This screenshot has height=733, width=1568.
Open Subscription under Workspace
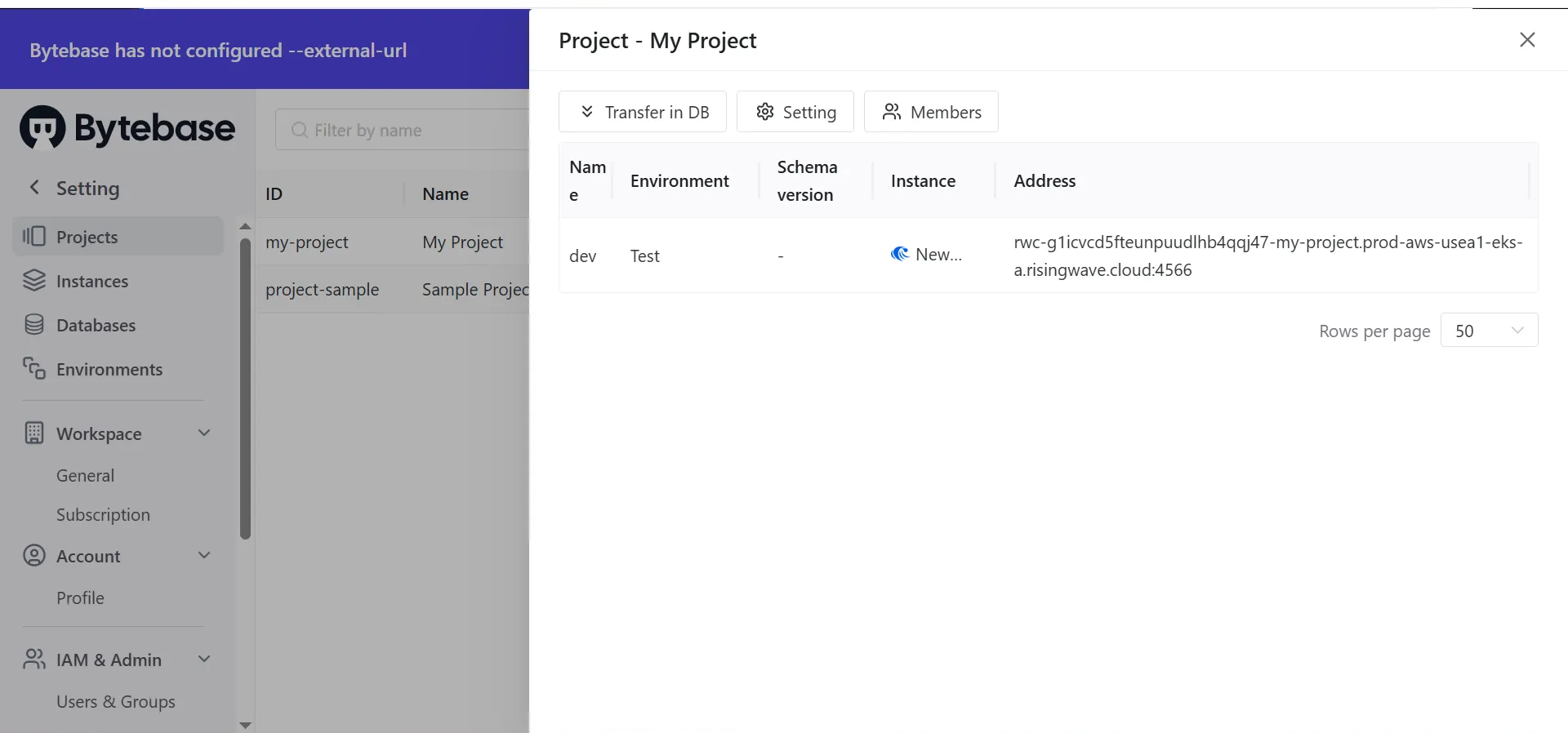click(x=103, y=515)
